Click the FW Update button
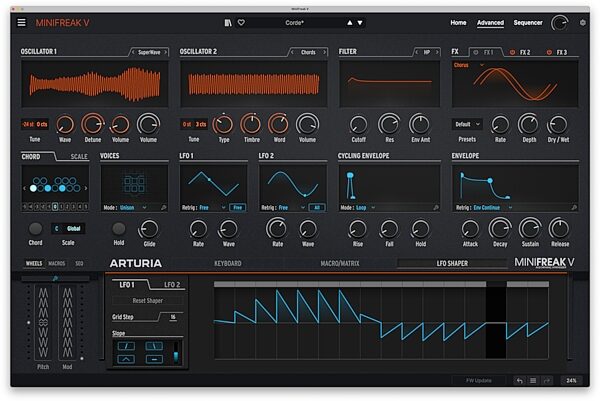Image resolution: width=600 pixels, height=401 pixels. click(478, 380)
